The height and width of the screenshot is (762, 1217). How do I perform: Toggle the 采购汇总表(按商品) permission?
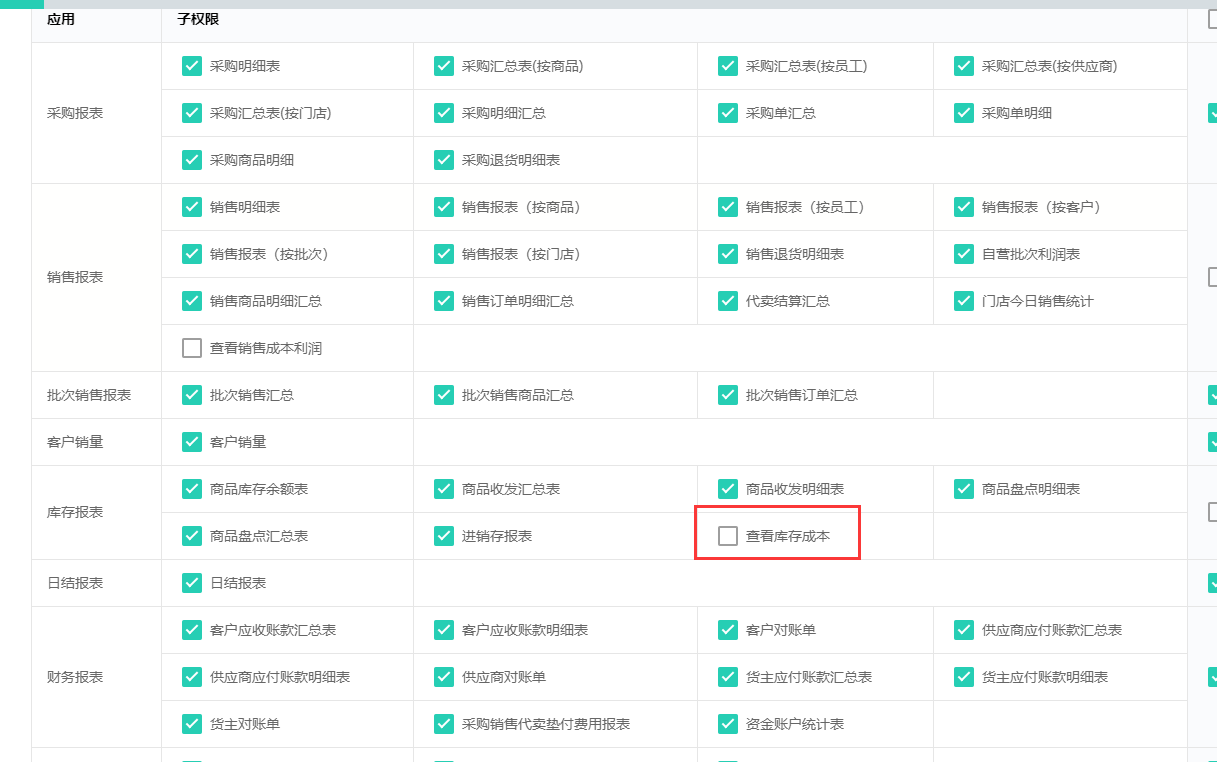click(x=444, y=66)
